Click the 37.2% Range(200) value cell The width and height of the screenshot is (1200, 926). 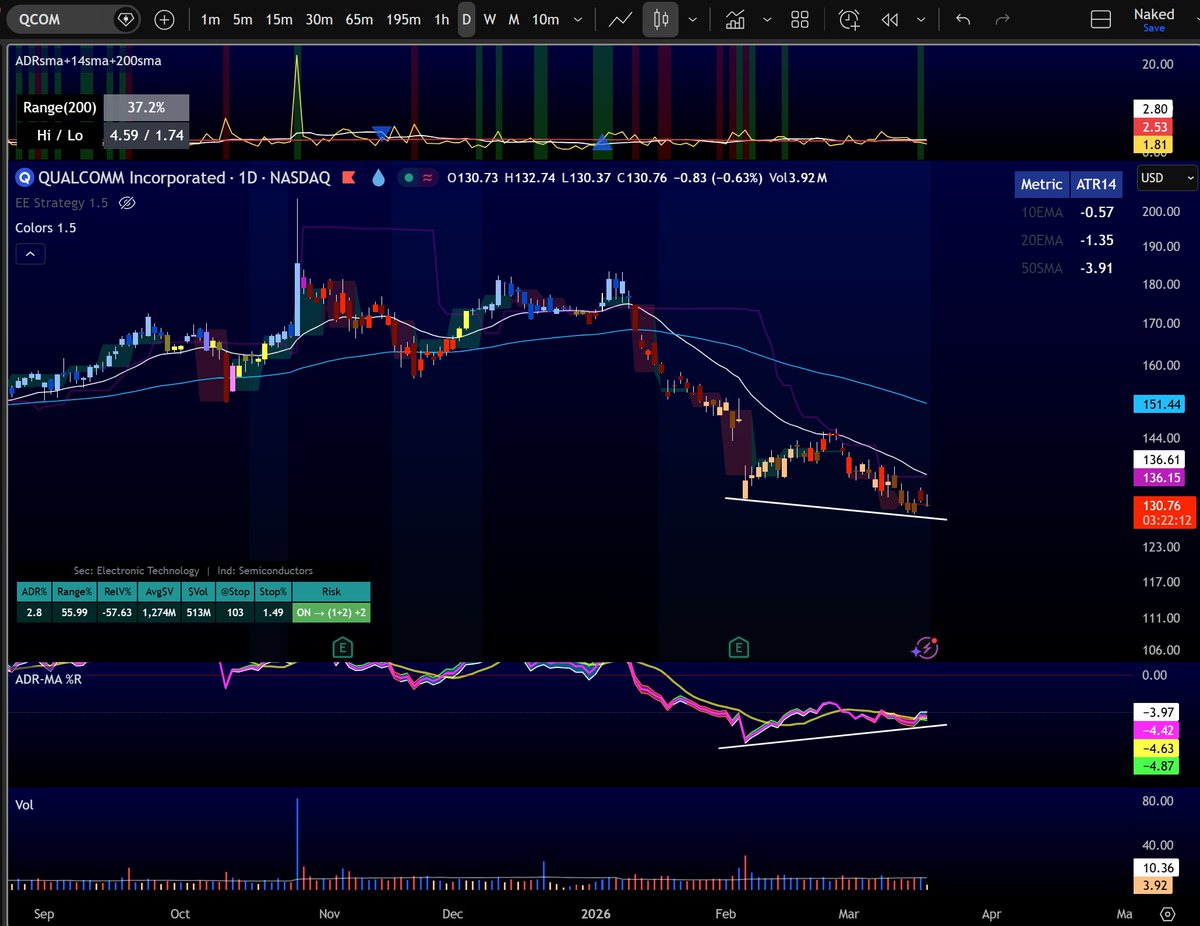click(x=146, y=107)
